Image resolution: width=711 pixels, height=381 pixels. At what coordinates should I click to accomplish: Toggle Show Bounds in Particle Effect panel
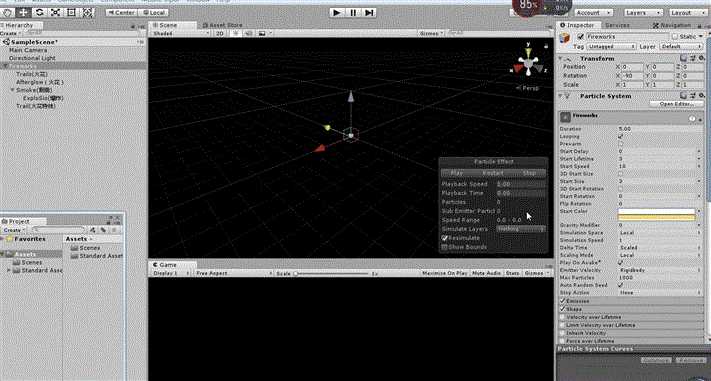[445, 247]
